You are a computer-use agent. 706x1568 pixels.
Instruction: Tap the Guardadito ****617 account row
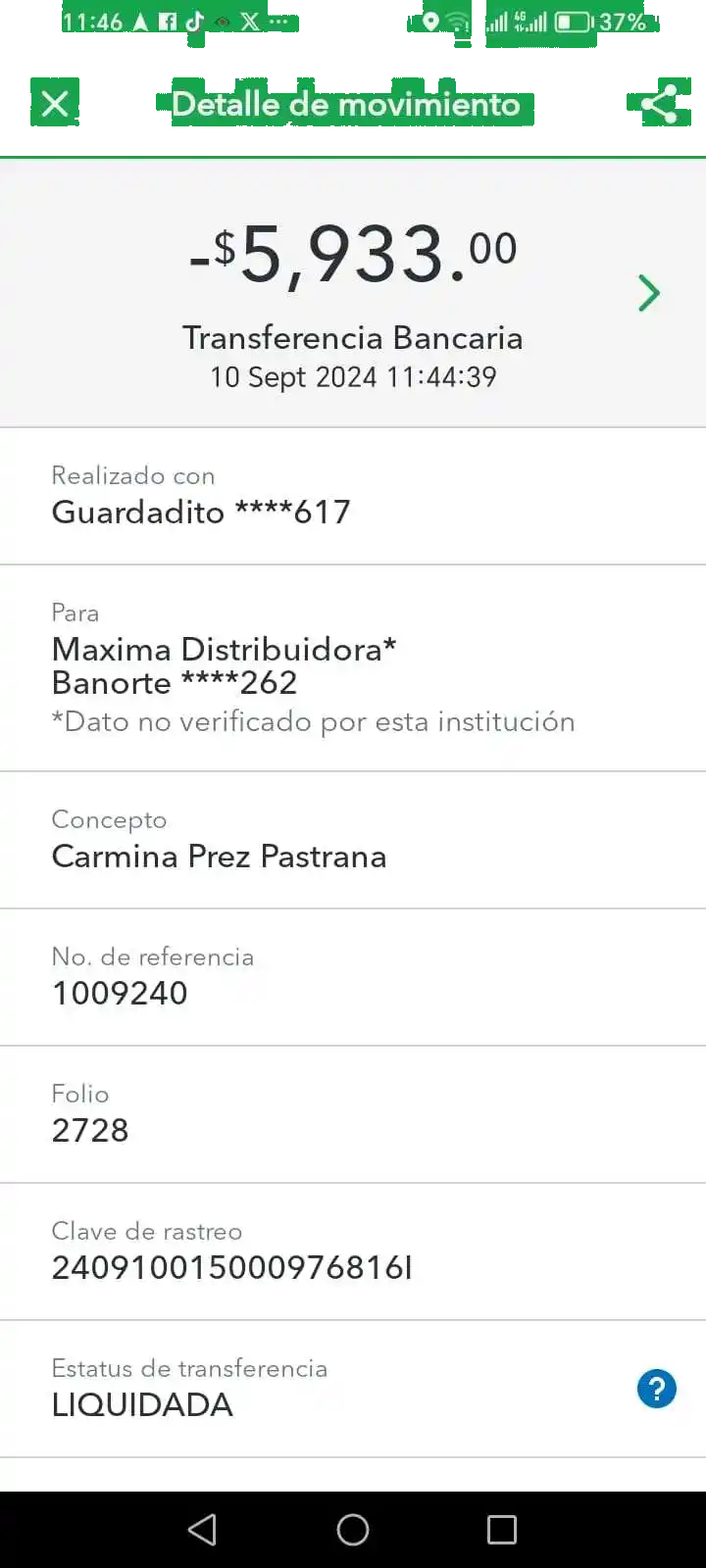click(201, 512)
